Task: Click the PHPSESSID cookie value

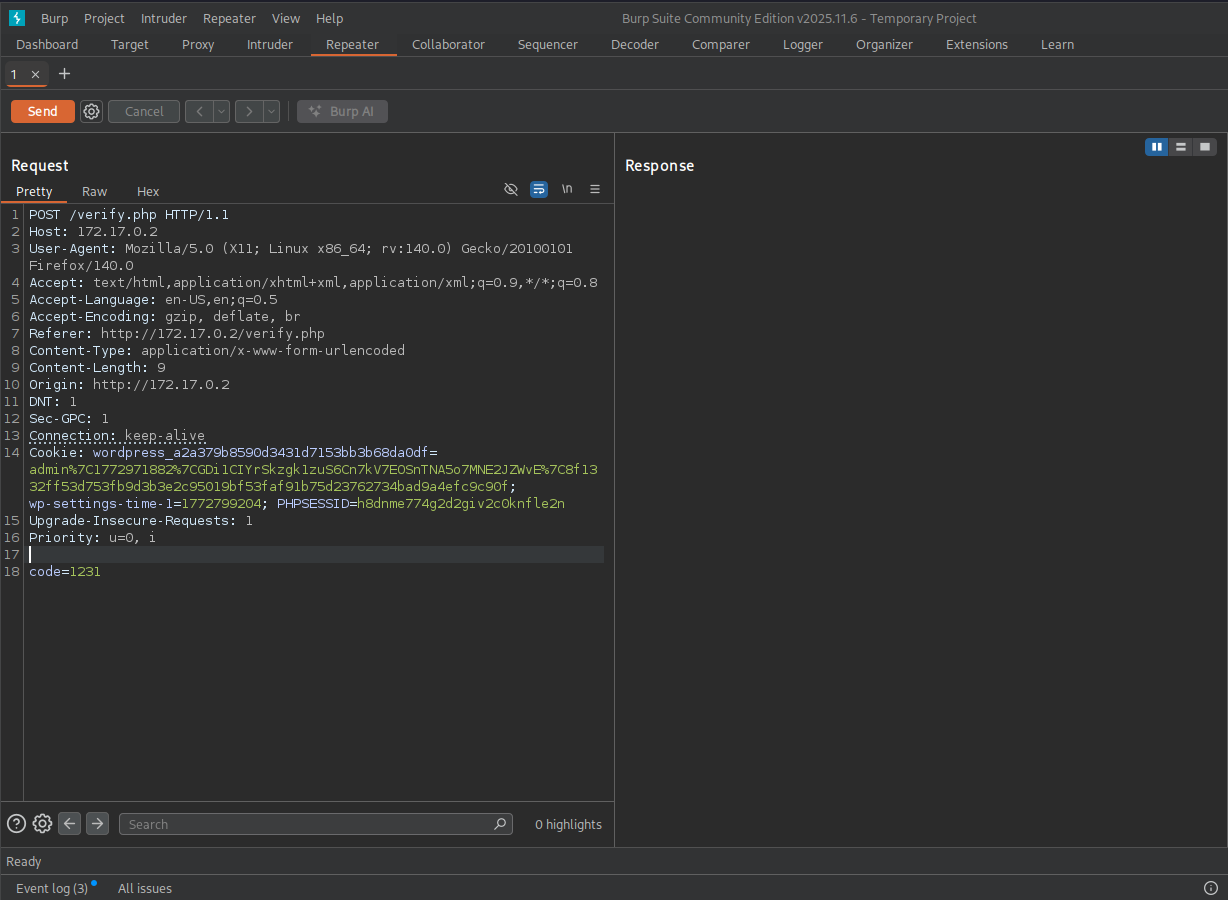Action: point(461,504)
